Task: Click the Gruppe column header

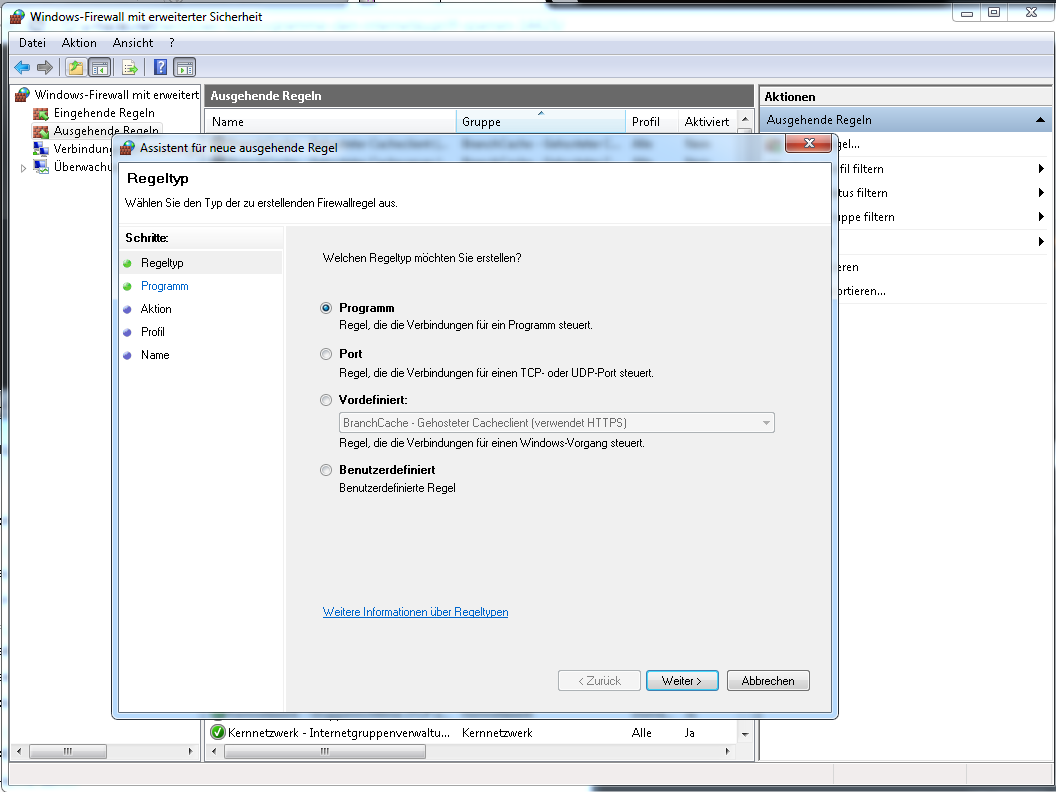Action: [x=540, y=122]
